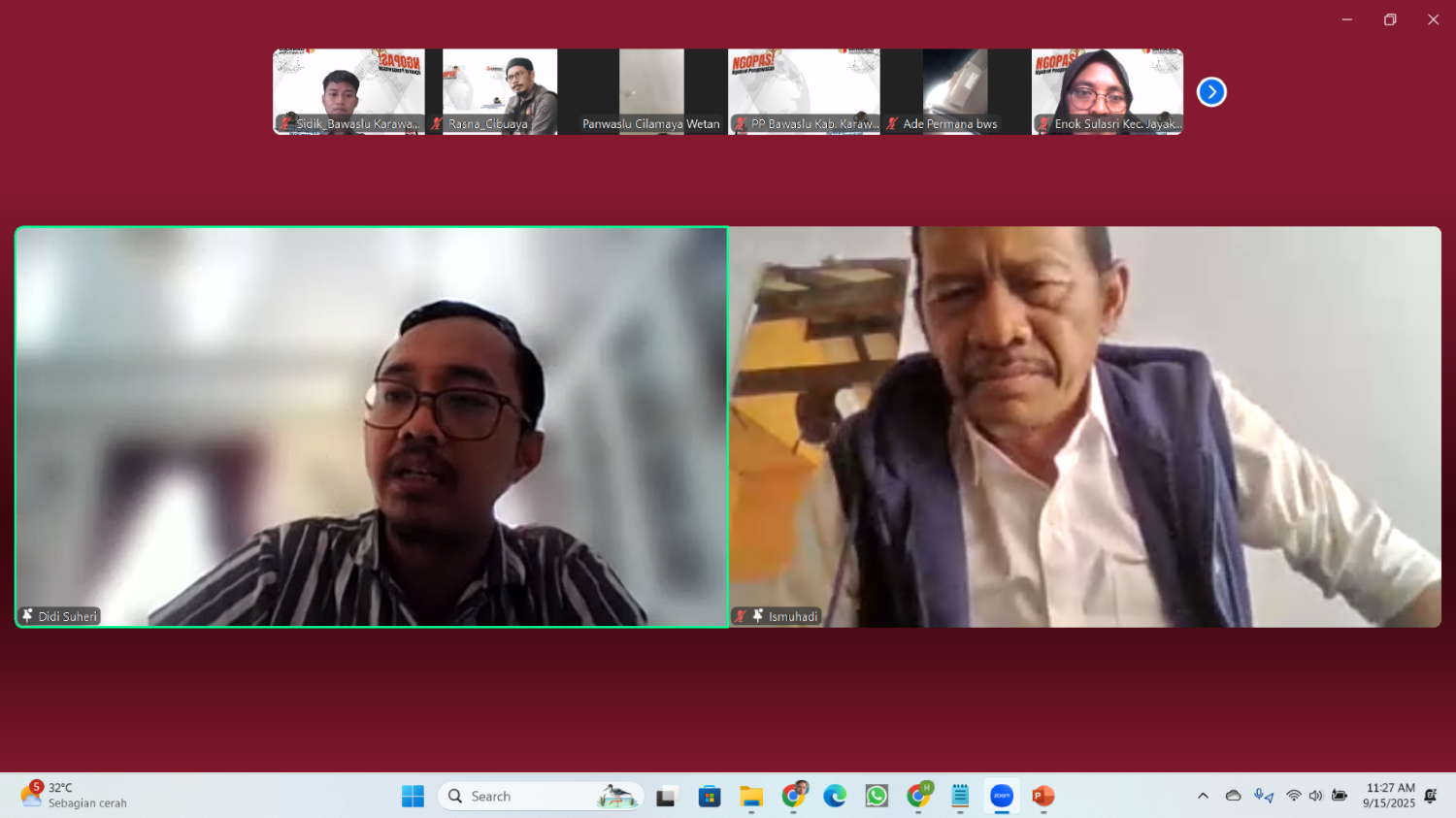Expand hidden system tray icons
This screenshot has height=818, width=1456.
tap(1203, 796)
